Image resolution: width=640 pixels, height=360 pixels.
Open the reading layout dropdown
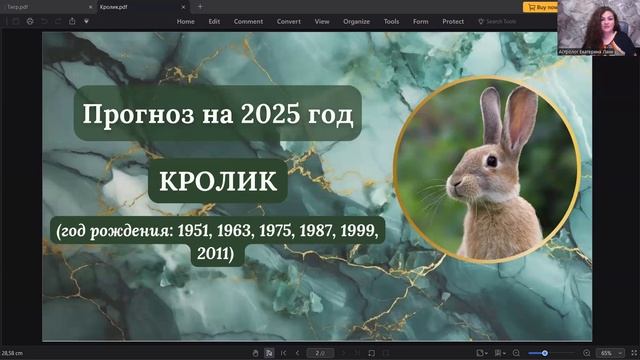pyautogui.click(x=500, y=353)
